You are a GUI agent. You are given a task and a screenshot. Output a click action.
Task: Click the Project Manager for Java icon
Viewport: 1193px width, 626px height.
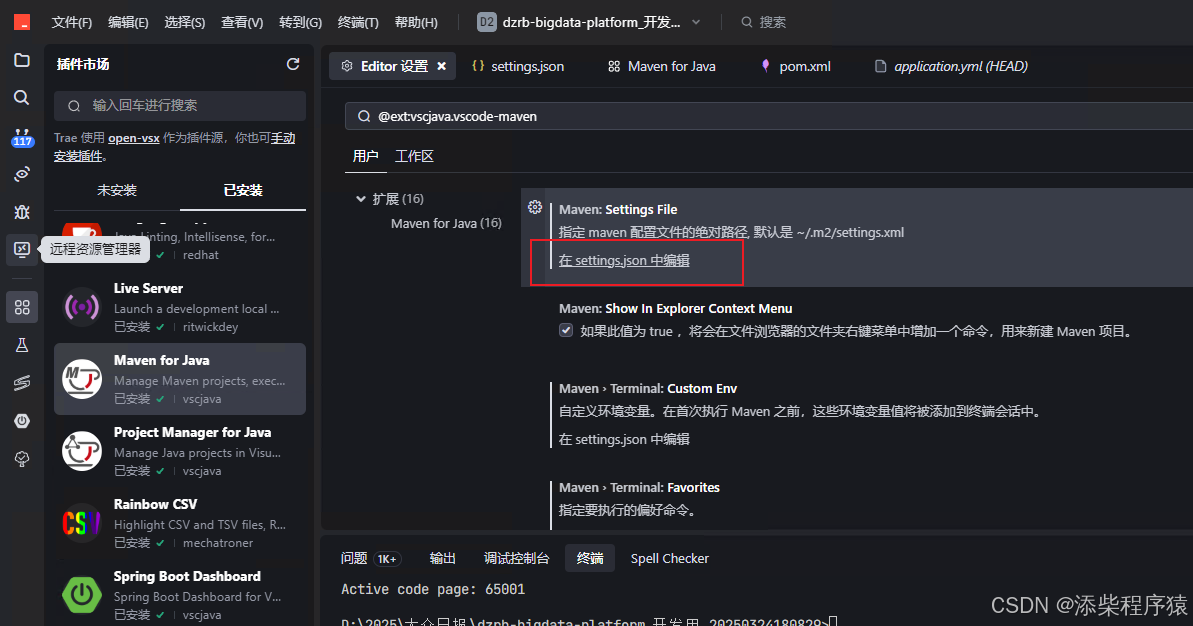pyautogui.click(x=81, y=451)
